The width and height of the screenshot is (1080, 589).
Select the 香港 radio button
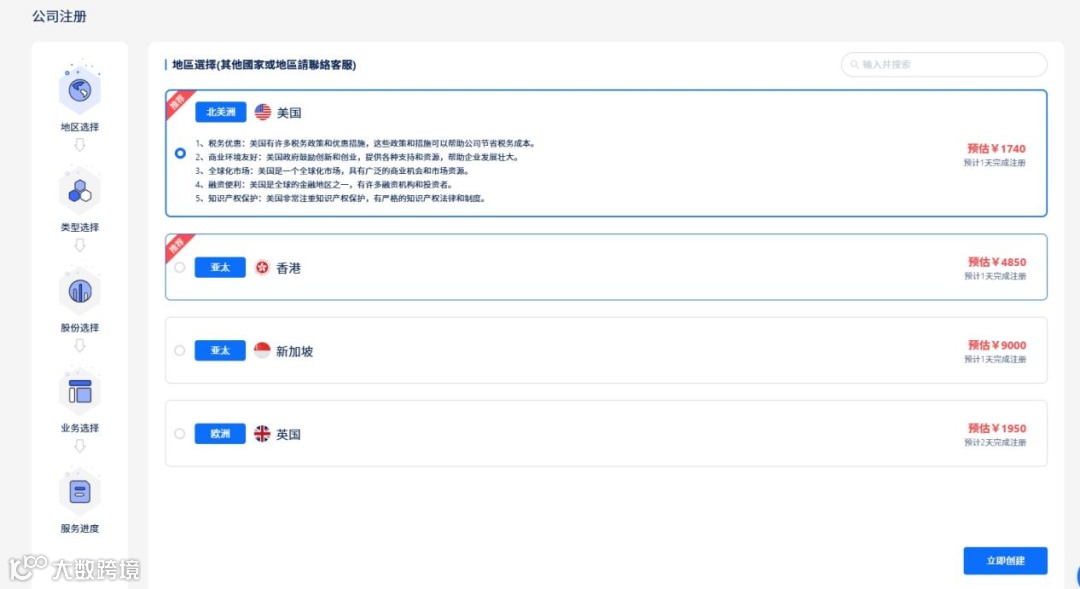[x=180, y=267]
